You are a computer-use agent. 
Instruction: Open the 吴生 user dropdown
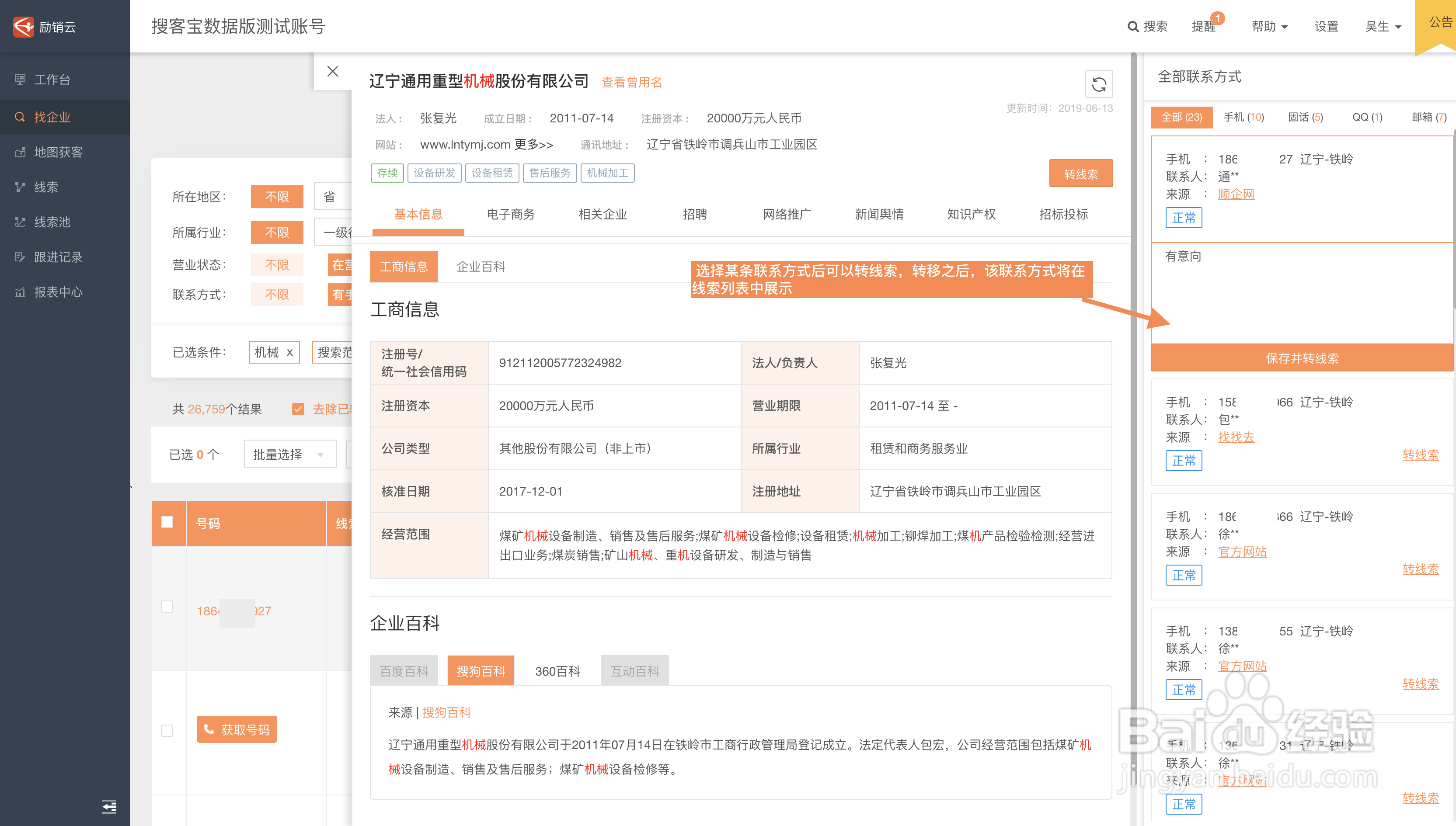point(1383,27)
